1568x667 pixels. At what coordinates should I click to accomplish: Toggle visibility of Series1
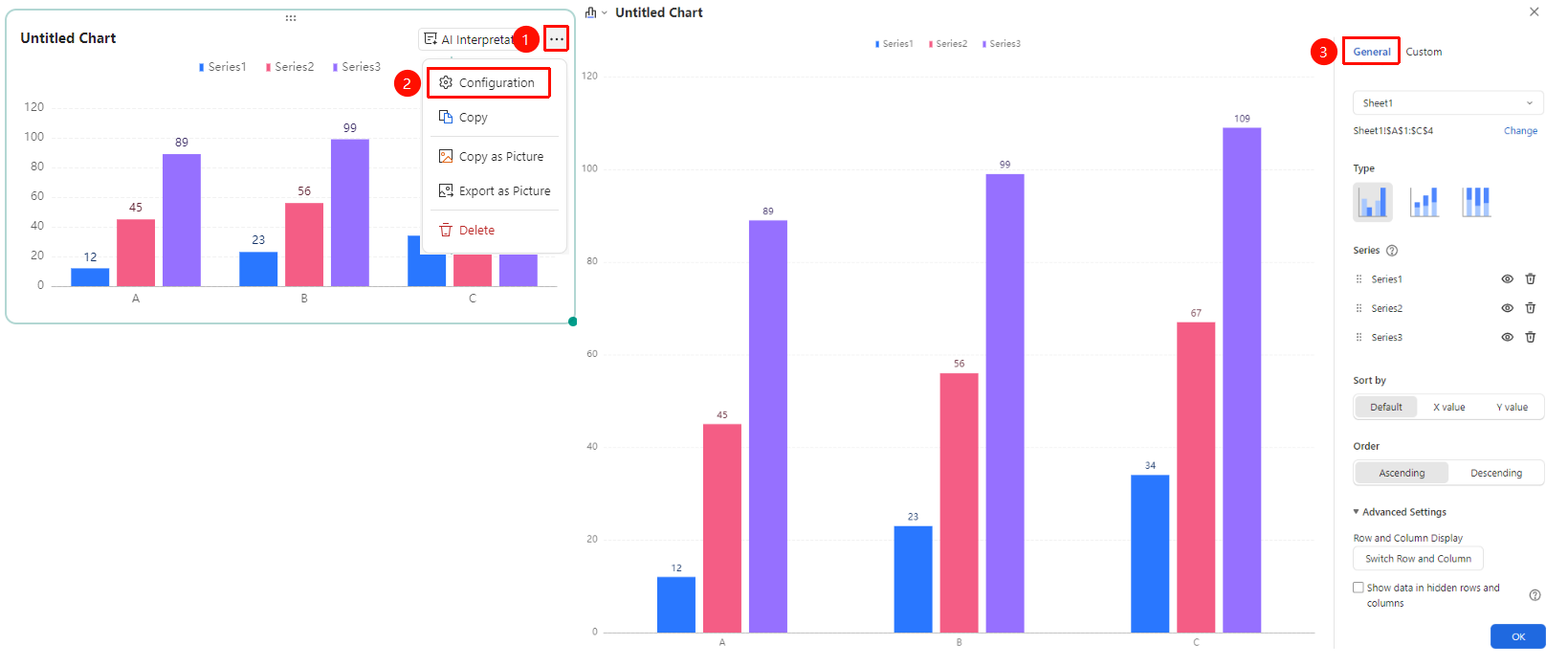[x=1507, y=278]
